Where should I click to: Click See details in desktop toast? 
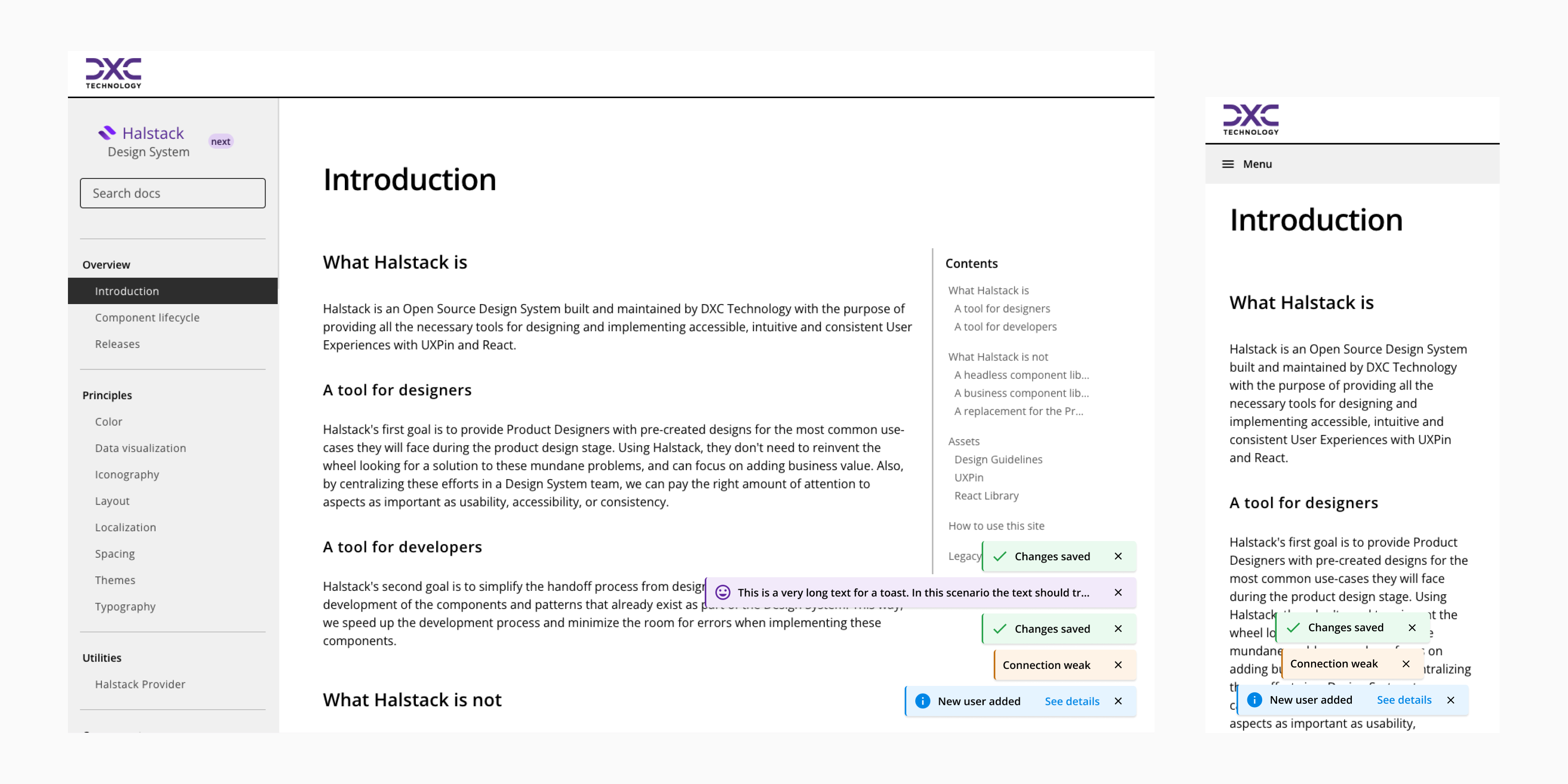tap(1071, 701)
